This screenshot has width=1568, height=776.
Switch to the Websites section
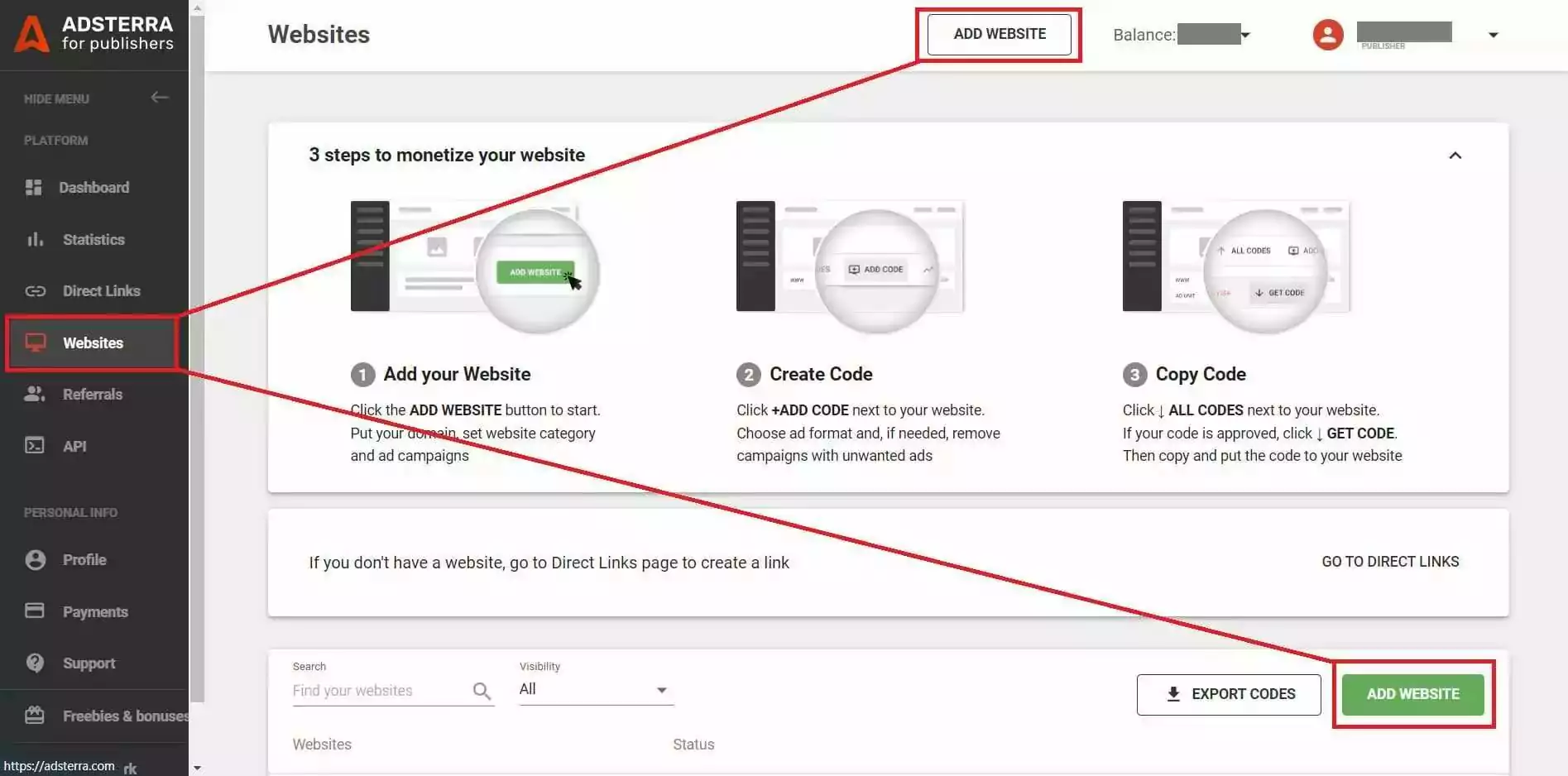[93, 342]
